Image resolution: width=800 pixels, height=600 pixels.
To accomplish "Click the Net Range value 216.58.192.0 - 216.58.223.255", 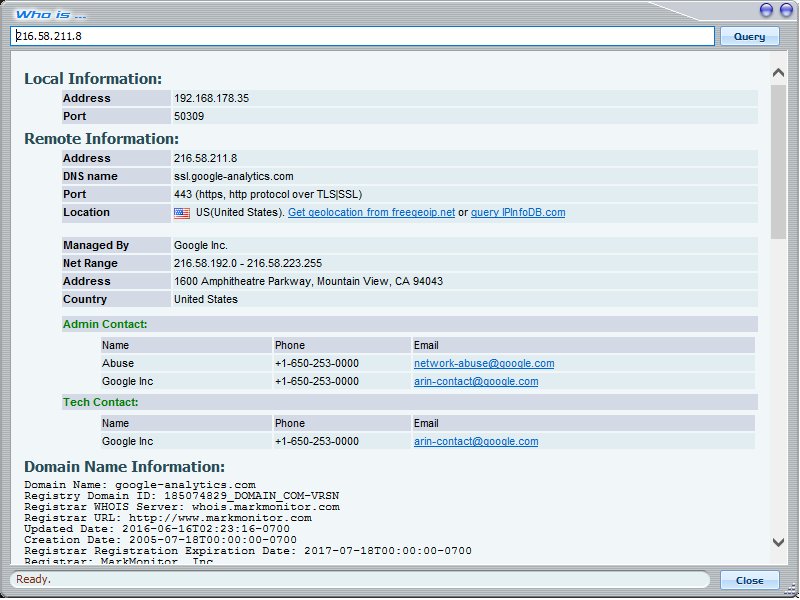I will [248, 264].
